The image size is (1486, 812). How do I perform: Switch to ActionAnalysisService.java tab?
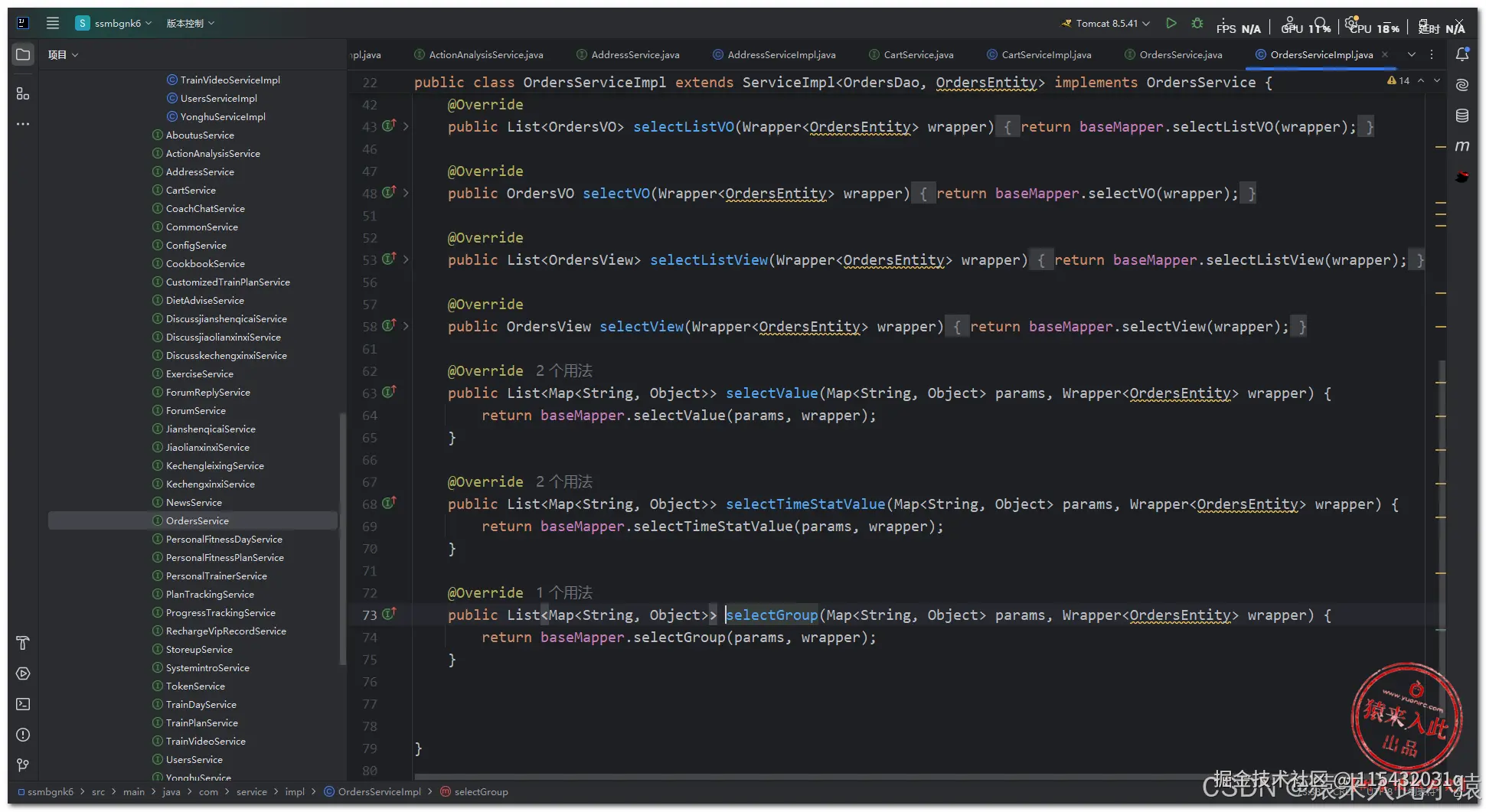[x=478, y=54]
